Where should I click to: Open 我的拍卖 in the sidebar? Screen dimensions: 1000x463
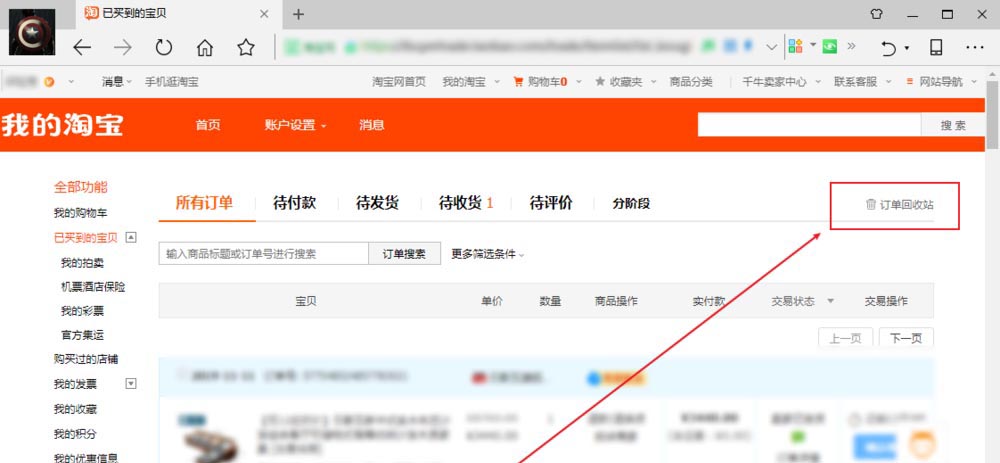point(82,263)
